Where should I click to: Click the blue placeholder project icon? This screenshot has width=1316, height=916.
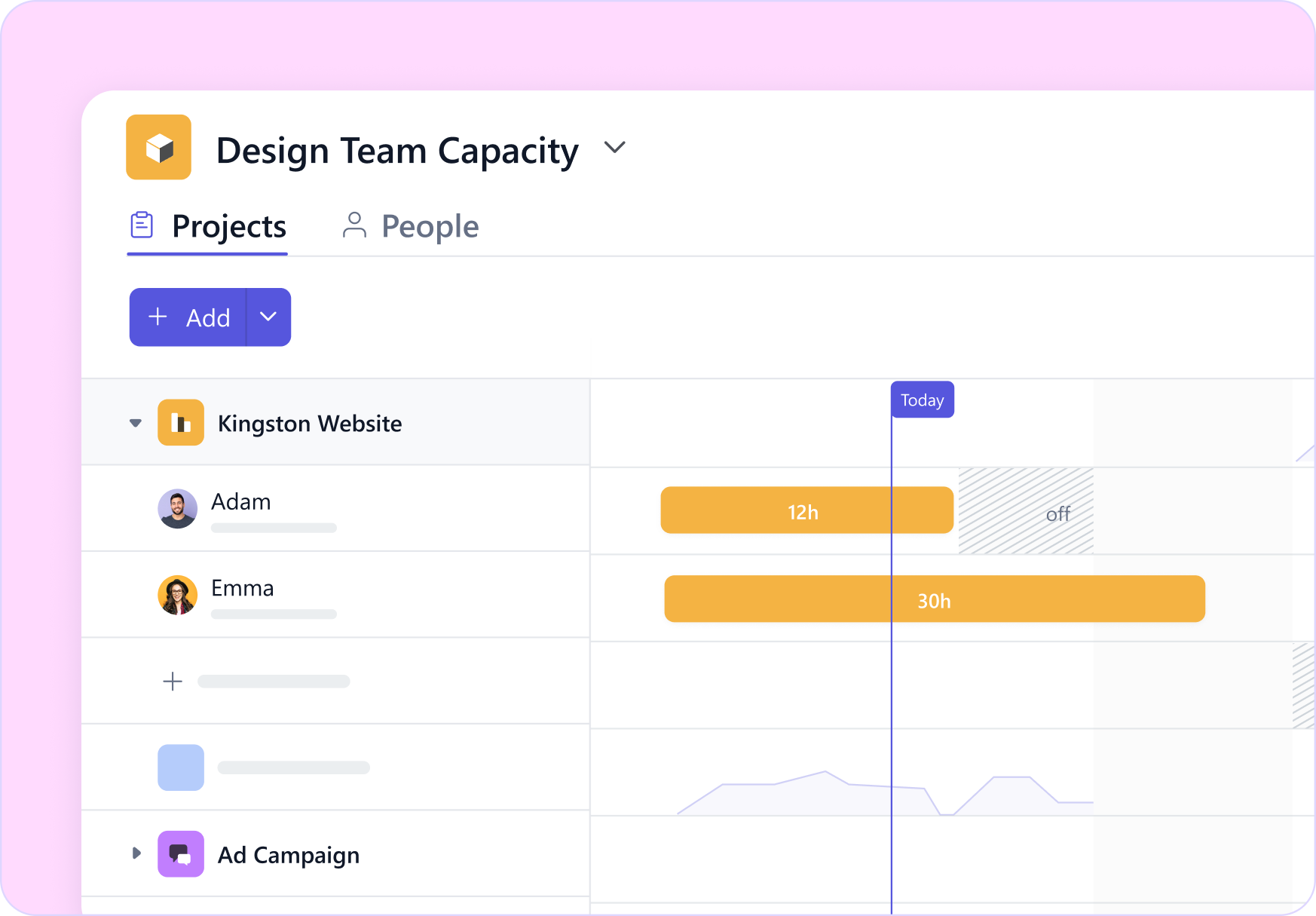pos(180,767)
